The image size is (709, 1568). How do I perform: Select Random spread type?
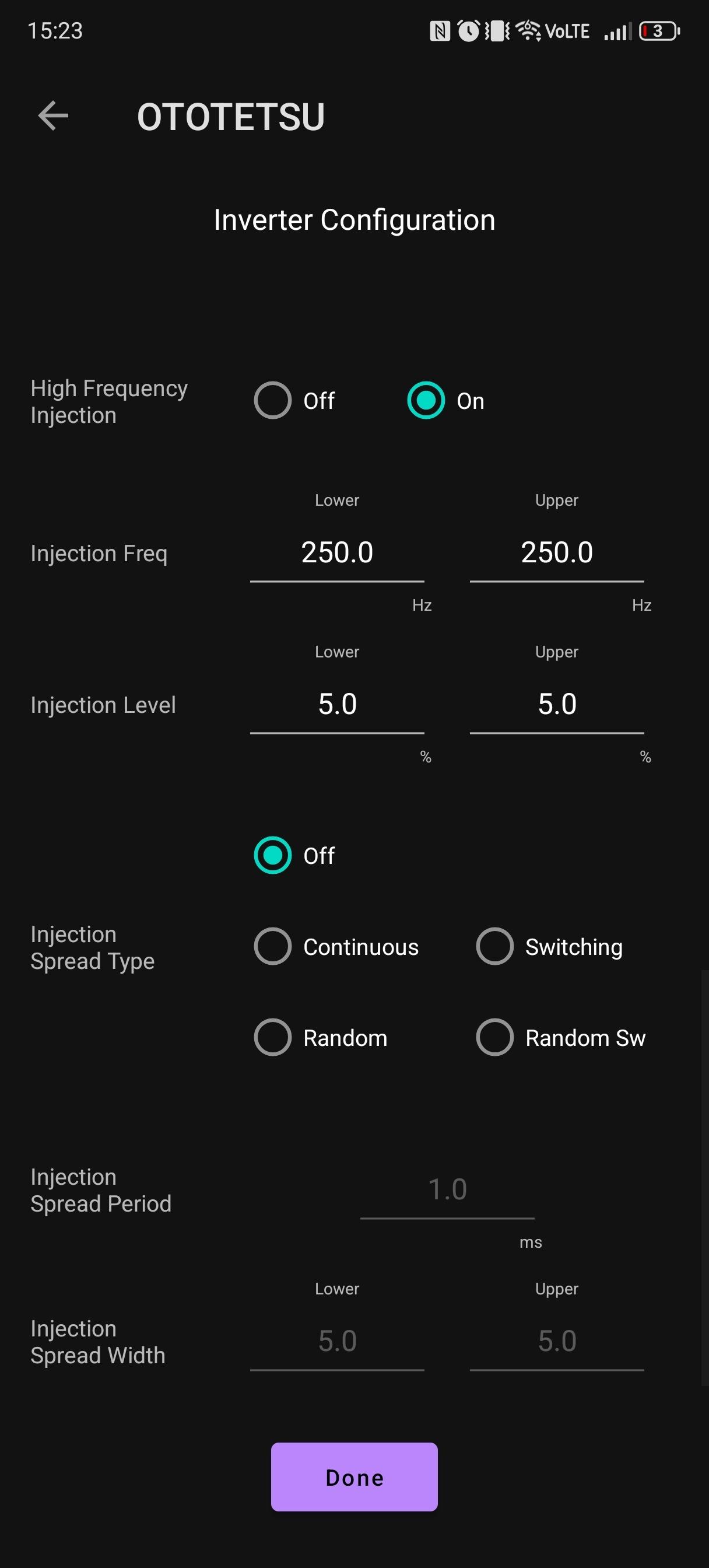(273, 1037)
